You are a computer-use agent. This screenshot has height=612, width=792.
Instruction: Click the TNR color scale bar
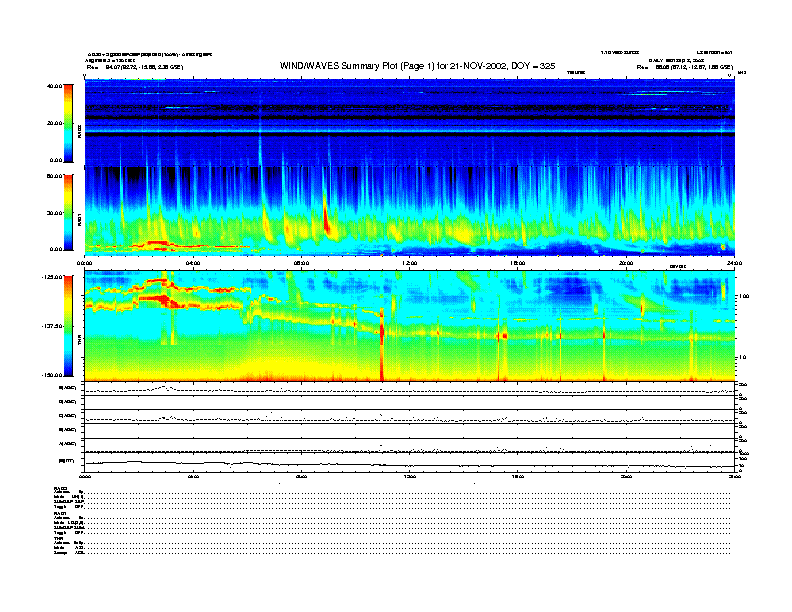coord(68,326)
